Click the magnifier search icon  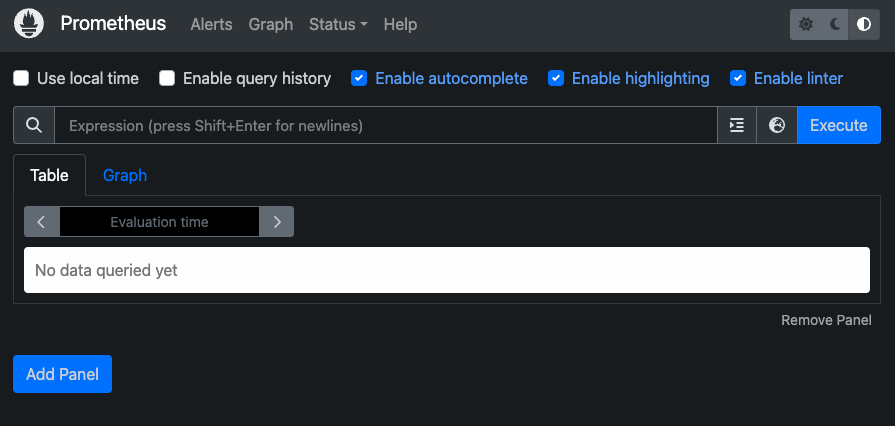click(x=34, y=125)
